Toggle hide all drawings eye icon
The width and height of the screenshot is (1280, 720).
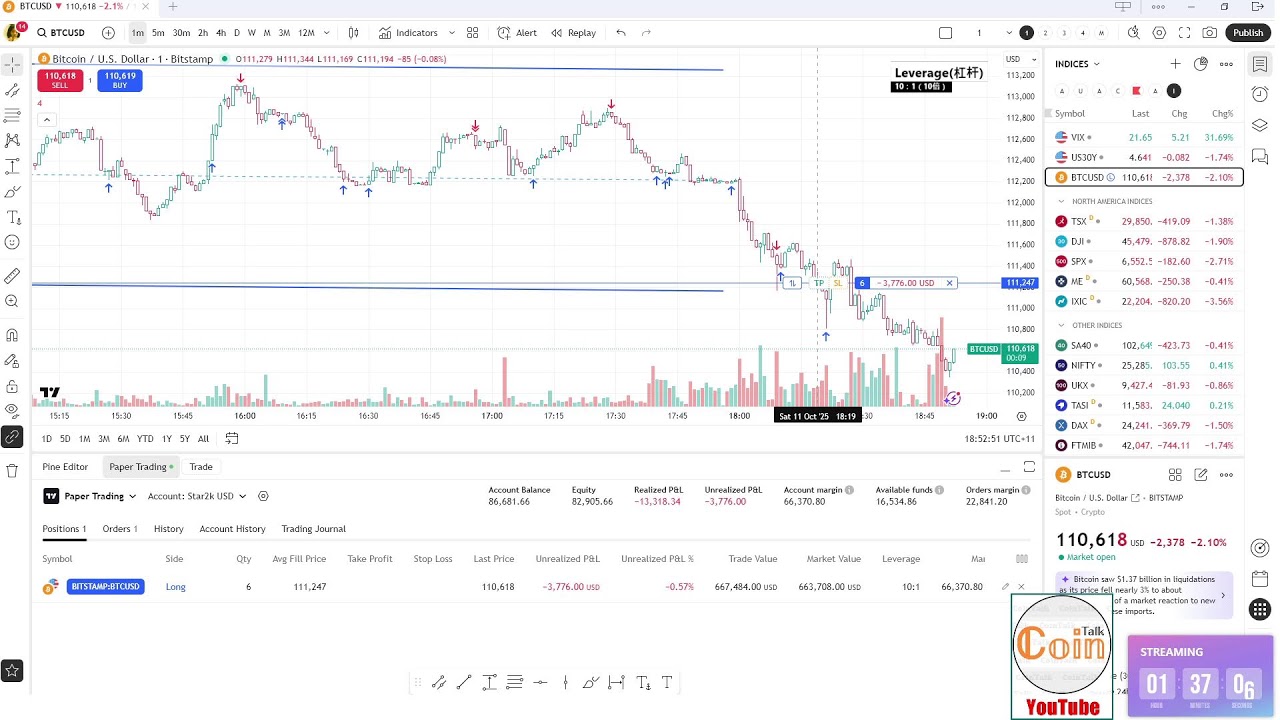12,410
